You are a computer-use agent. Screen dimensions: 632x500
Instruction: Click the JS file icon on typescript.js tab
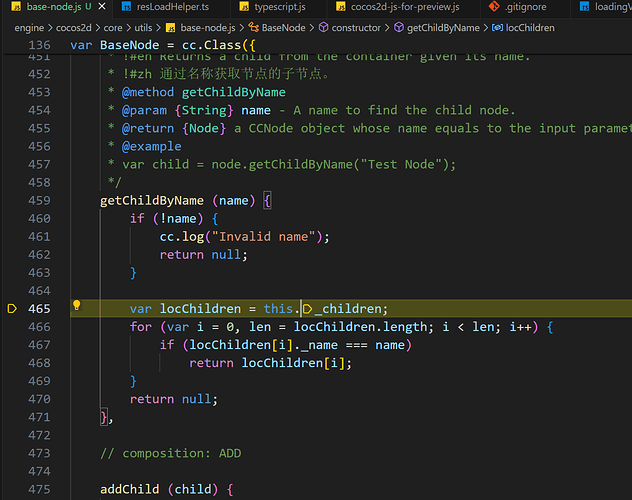(x=244, y=7)
